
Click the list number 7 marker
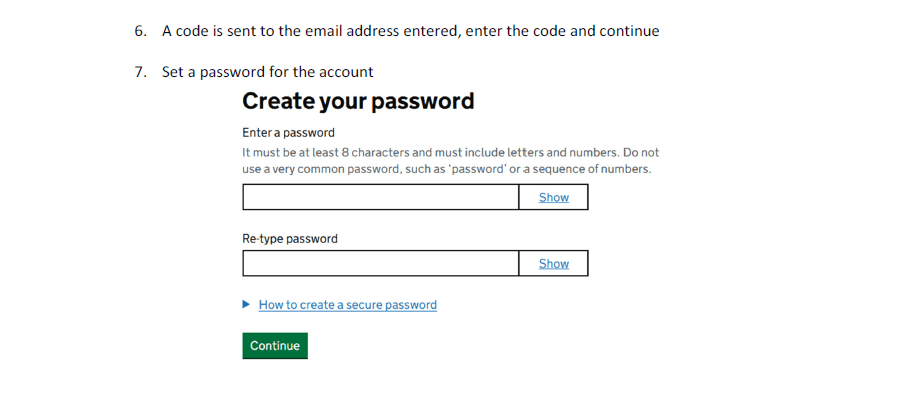coord(140,72)
